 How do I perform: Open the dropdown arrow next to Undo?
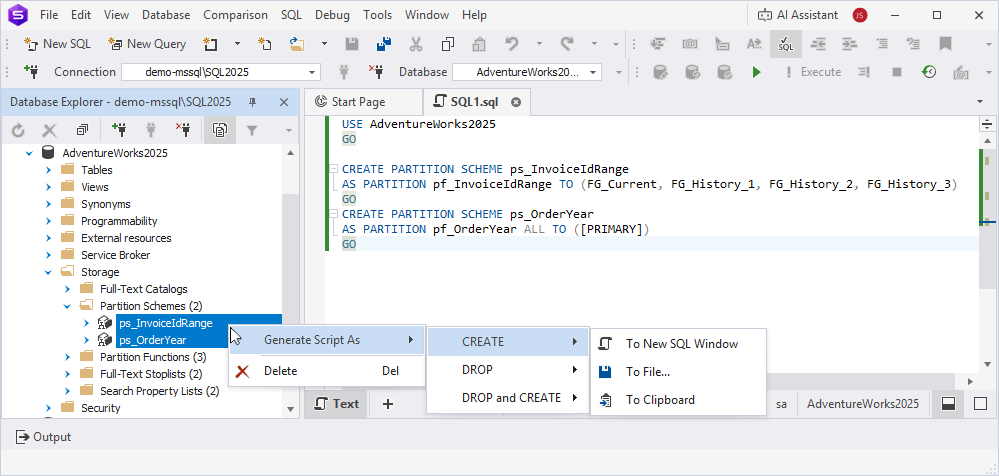tap(539, 44)
